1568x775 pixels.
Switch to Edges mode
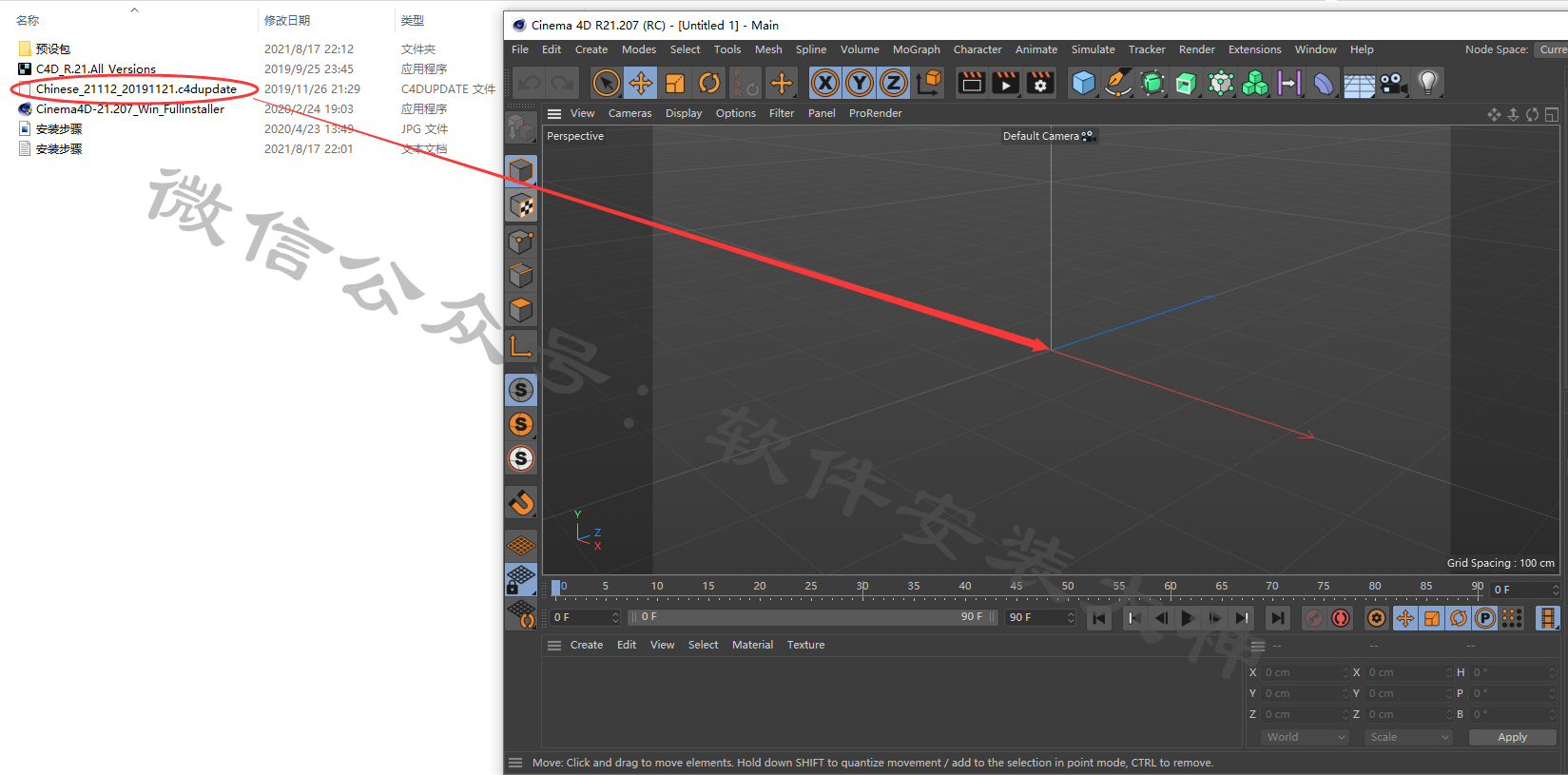pyautogui.click(x=521, y=276)
